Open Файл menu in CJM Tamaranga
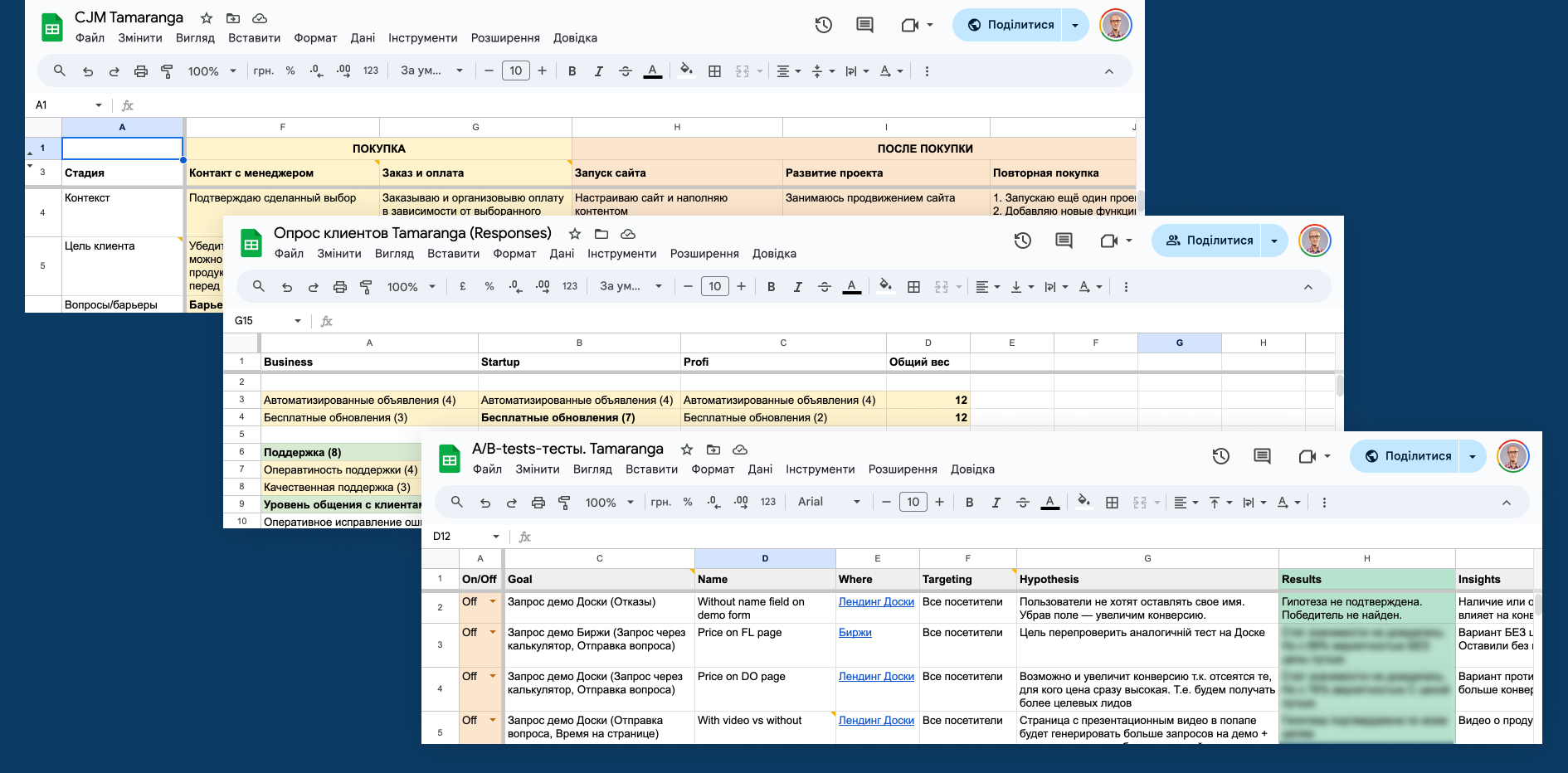This screenshot has width=1568, height=773. 90,38
